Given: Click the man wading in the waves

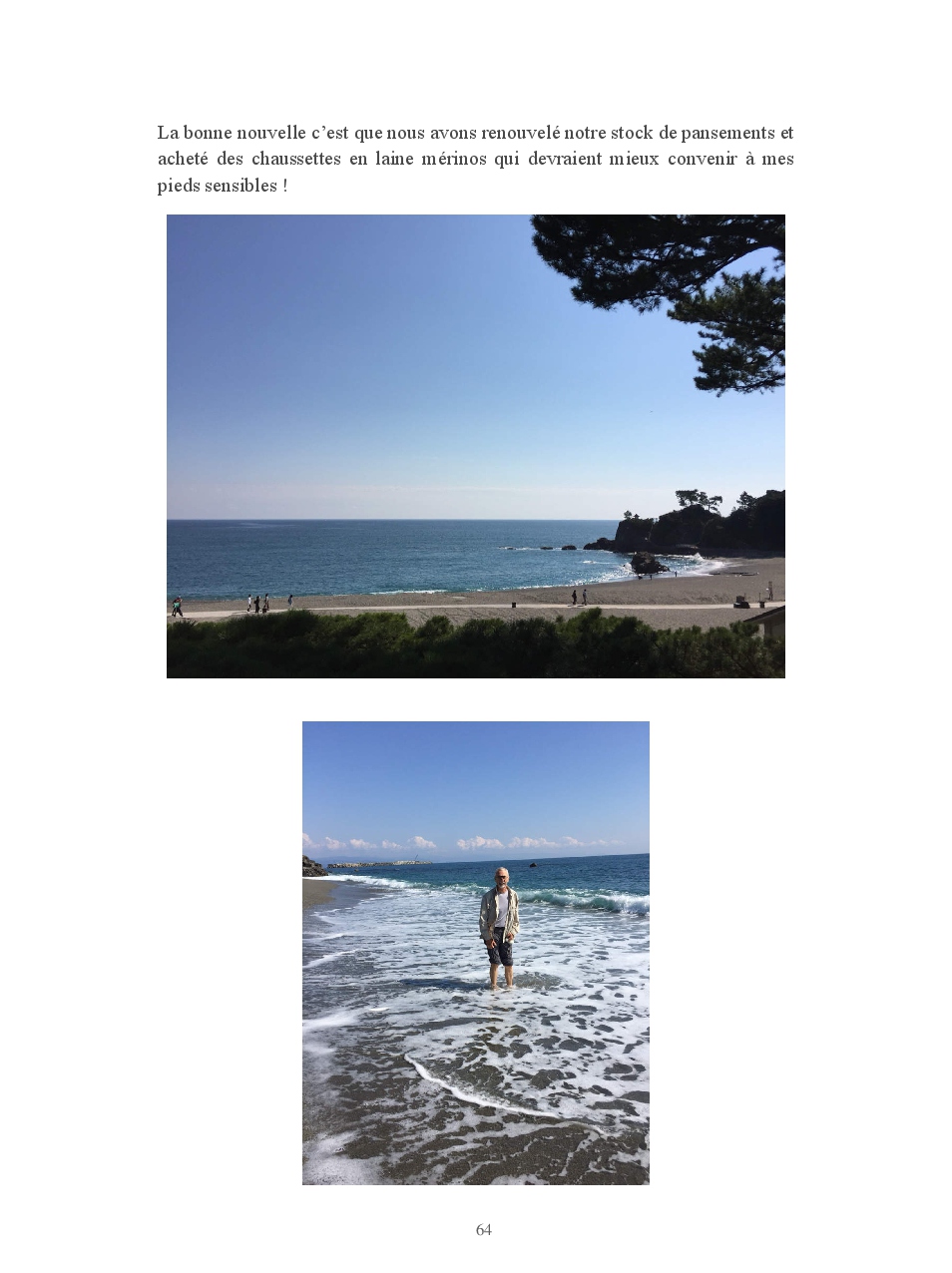Looking at the screenshot, I should [499, 928].
